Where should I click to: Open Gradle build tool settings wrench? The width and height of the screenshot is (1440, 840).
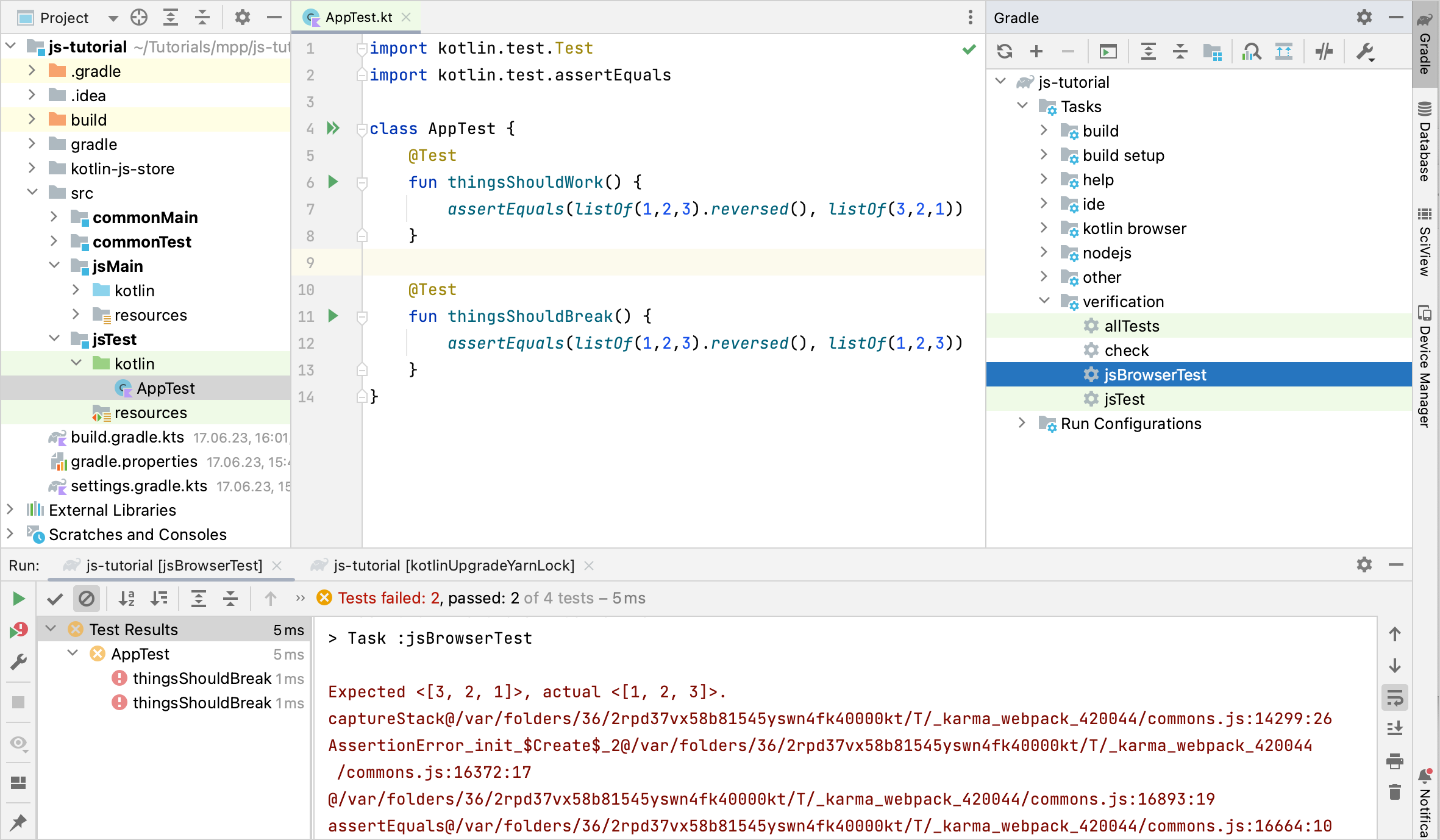point(1366,52)
